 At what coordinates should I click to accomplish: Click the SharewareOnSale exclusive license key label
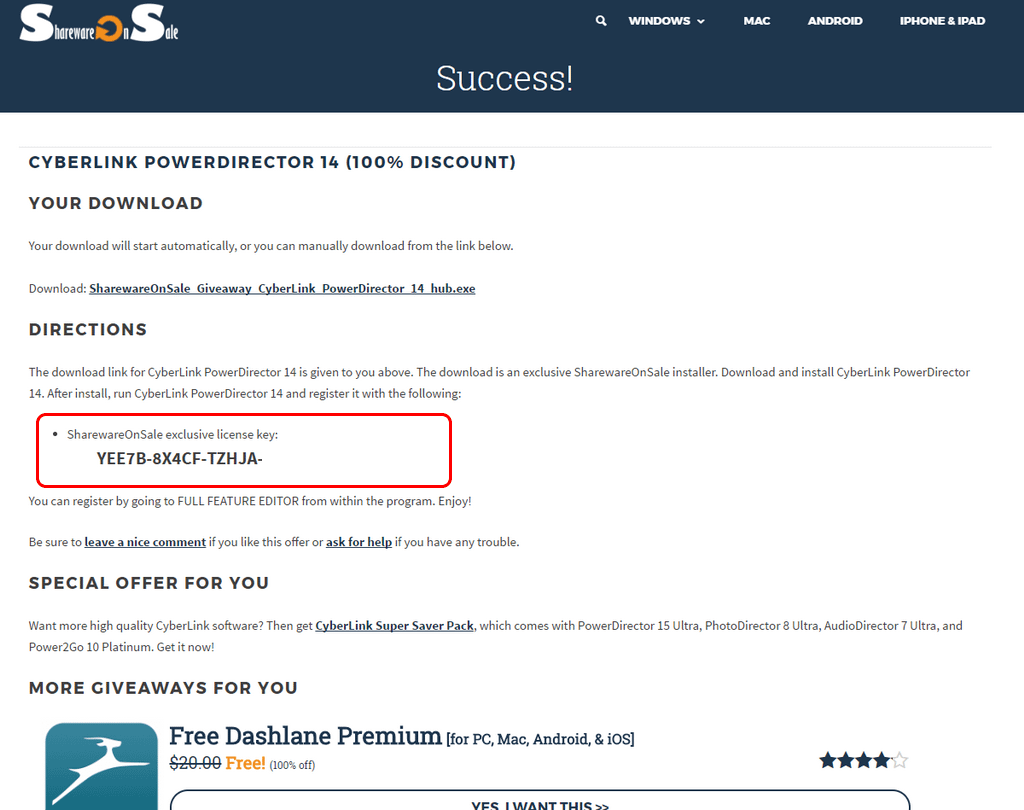pos(172,434)
